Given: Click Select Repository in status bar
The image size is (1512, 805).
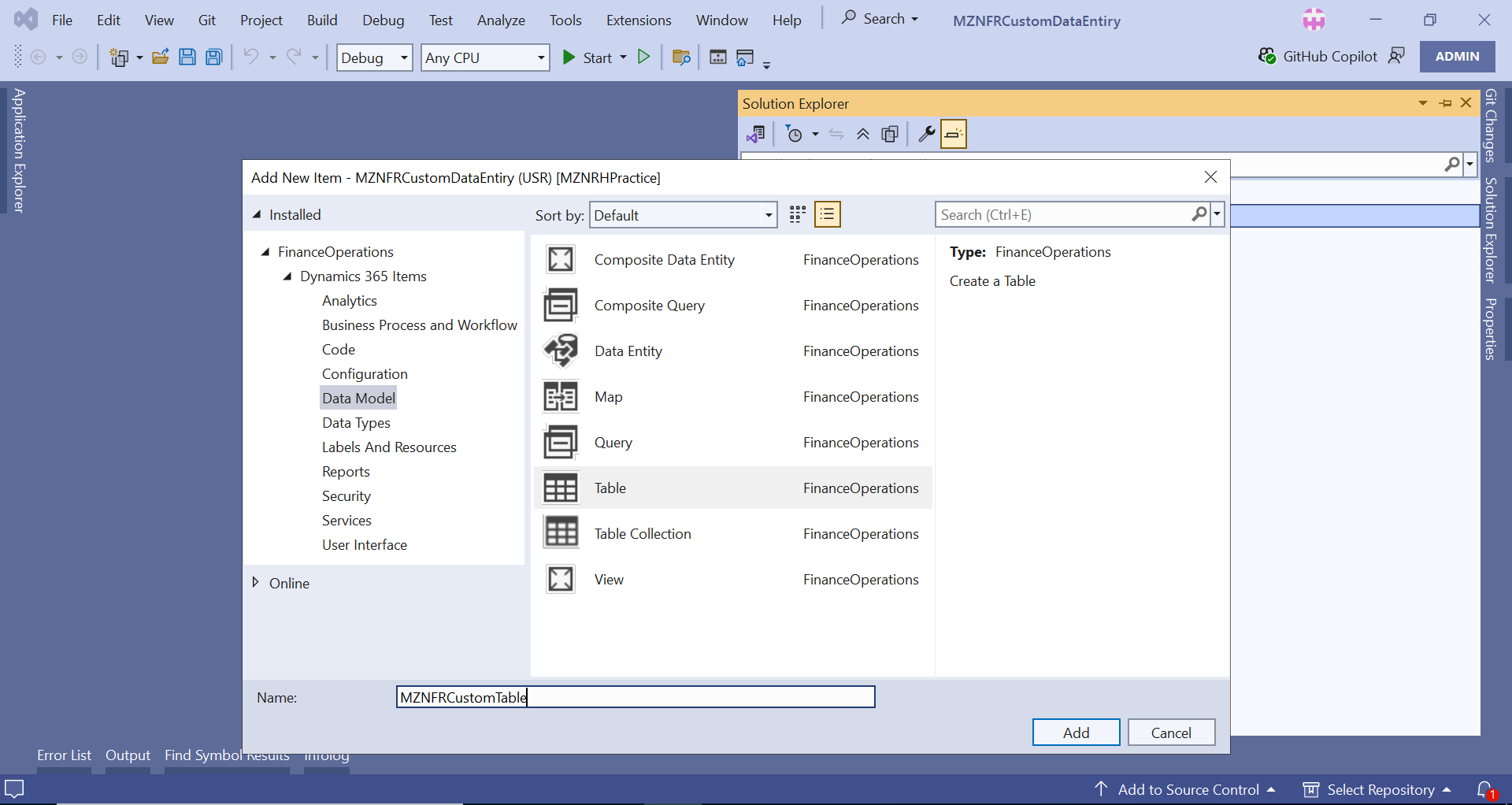Looking at the screenshot, I should pyautogui.click(x=1378, y=790).
